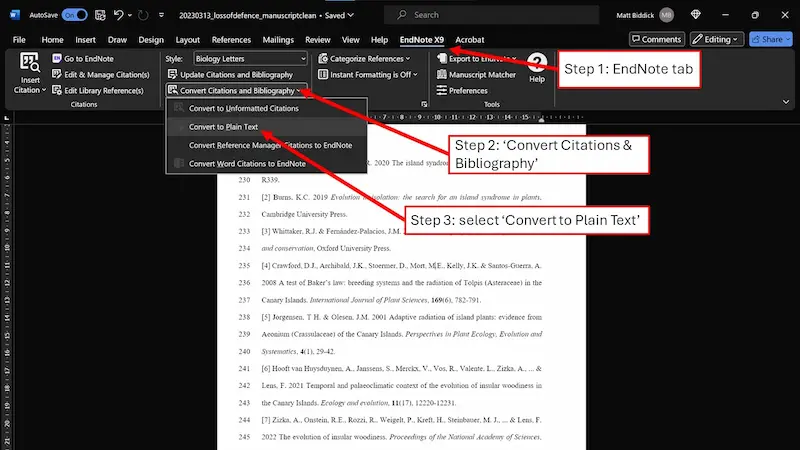Click Update Citations and Bibliography button
The height and width of the screenshot is (450, 800).
(230, 74)
